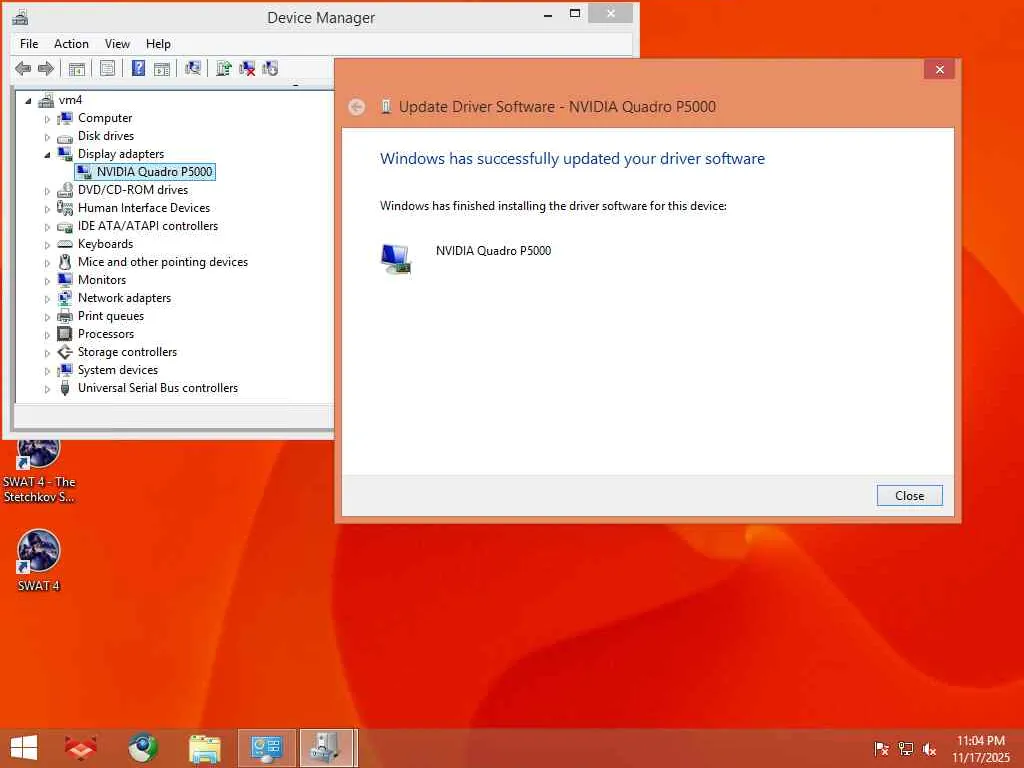
Task: Open the red fox app in taskbar
Action: (x=80, y=748)
